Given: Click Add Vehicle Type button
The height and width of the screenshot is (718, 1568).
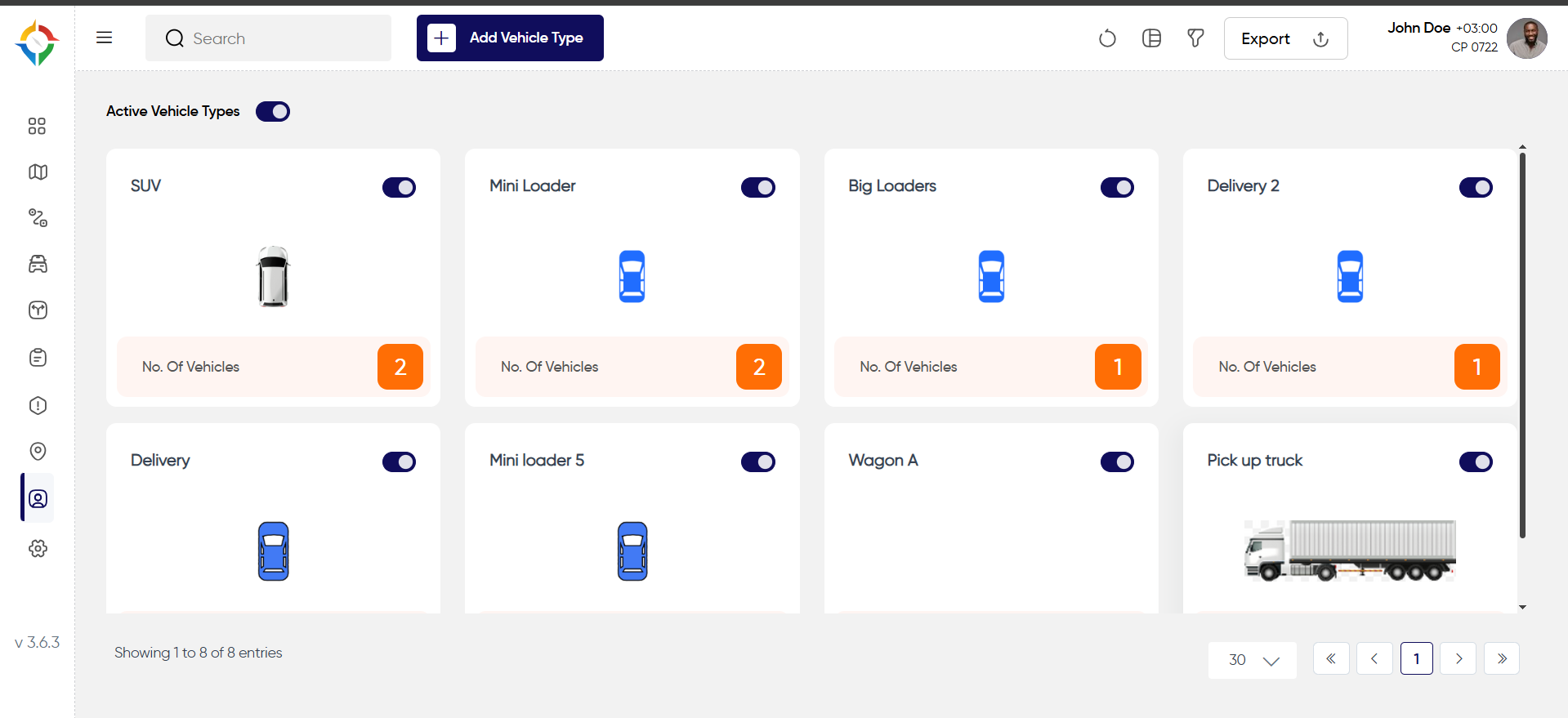Looking at the screenshot, I should coord(510,38).
